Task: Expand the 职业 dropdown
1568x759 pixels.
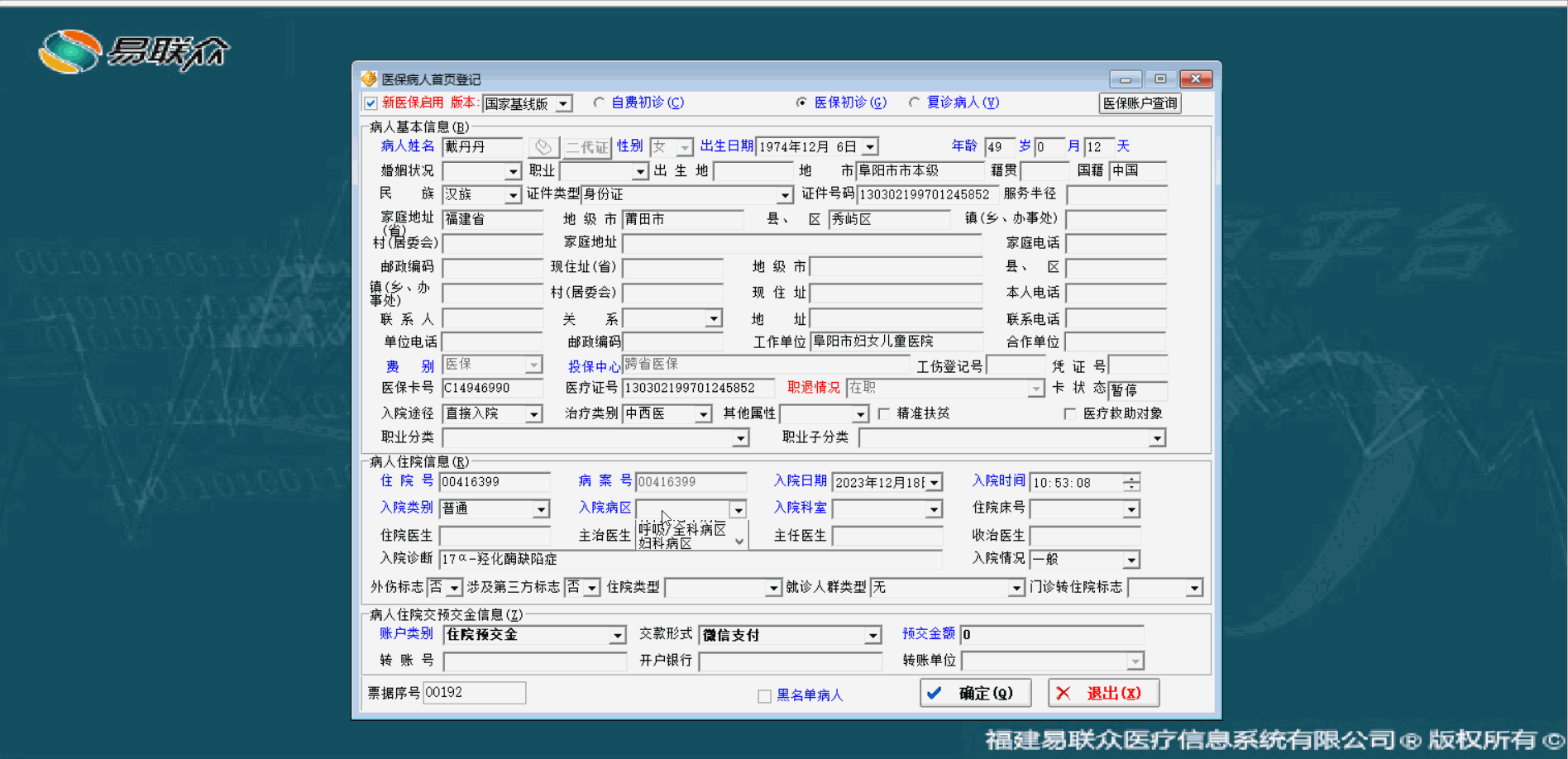Action: coord(640,171)
